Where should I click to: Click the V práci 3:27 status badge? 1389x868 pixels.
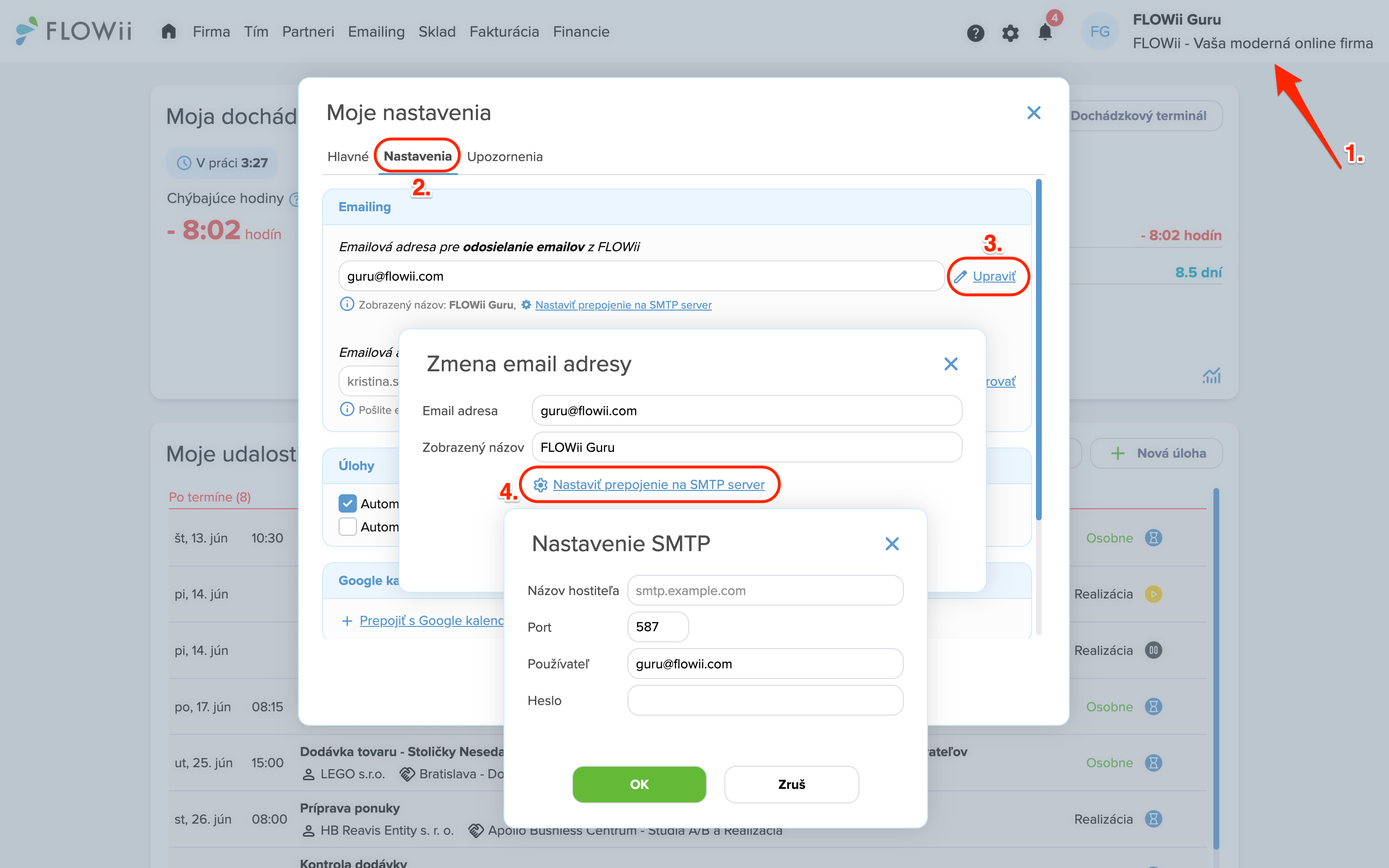point(222,163)
